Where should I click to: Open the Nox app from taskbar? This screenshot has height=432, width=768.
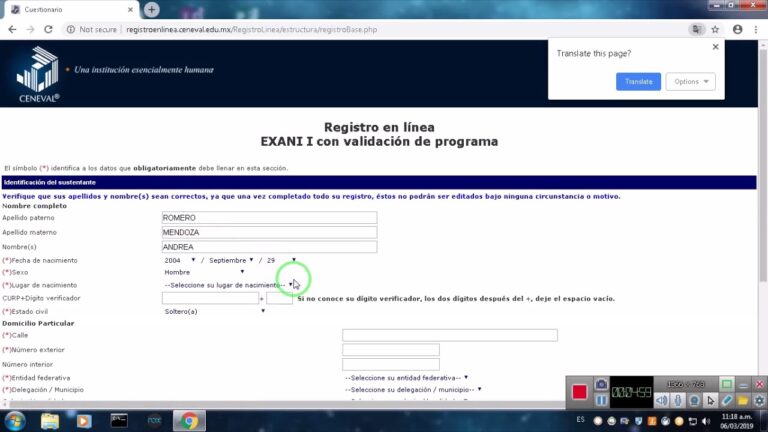154,421
